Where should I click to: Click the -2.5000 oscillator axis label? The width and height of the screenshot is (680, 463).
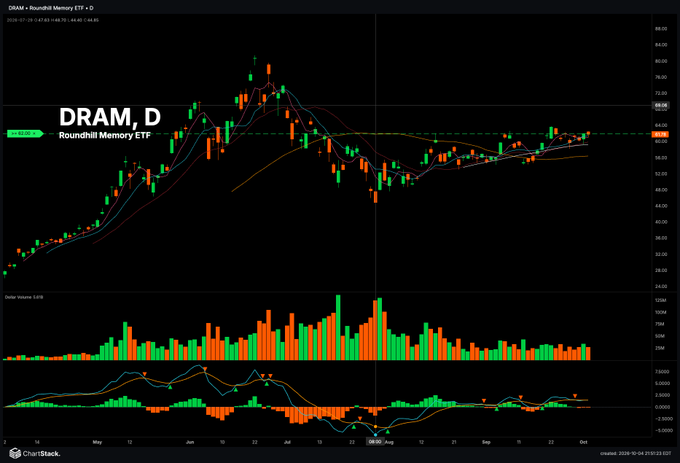click(662, 419)
